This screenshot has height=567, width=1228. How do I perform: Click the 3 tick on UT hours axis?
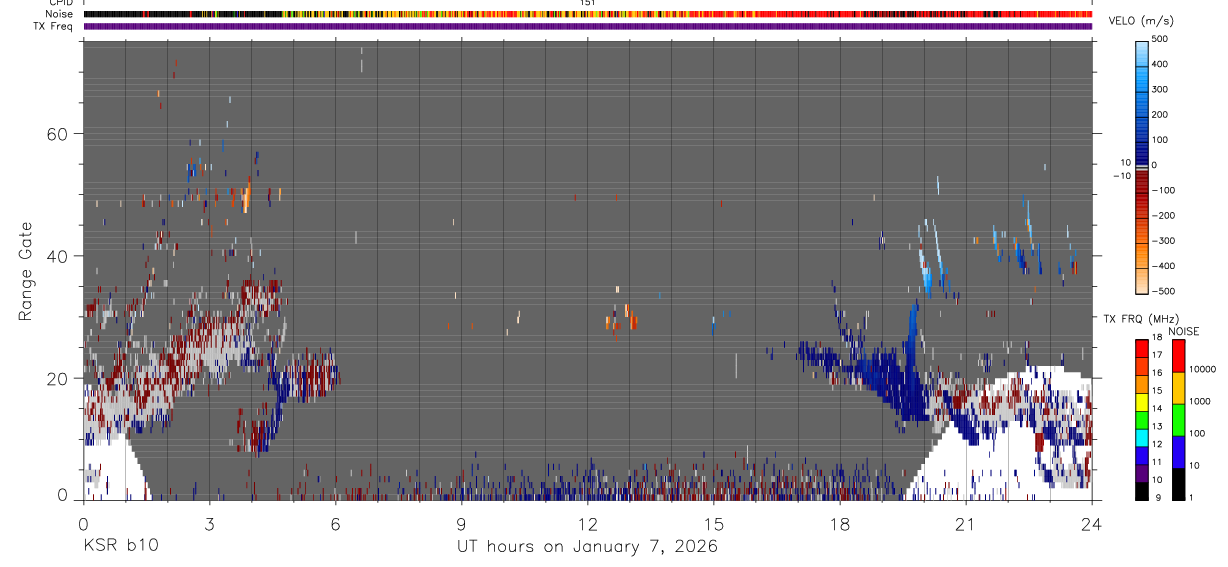tap(209, 523)
